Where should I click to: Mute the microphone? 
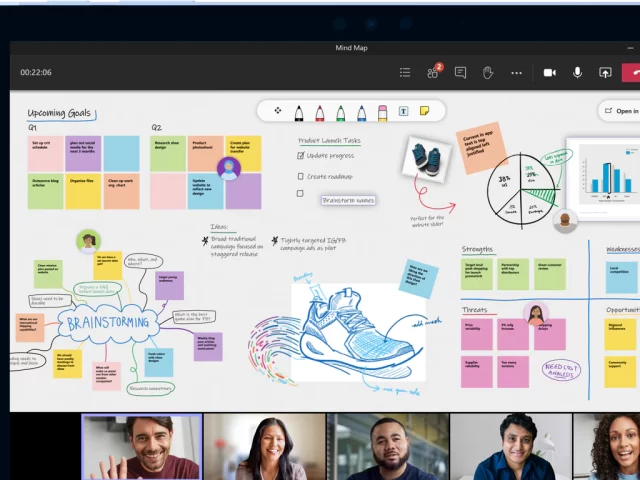pyautogui.click(x=577, y=73)
